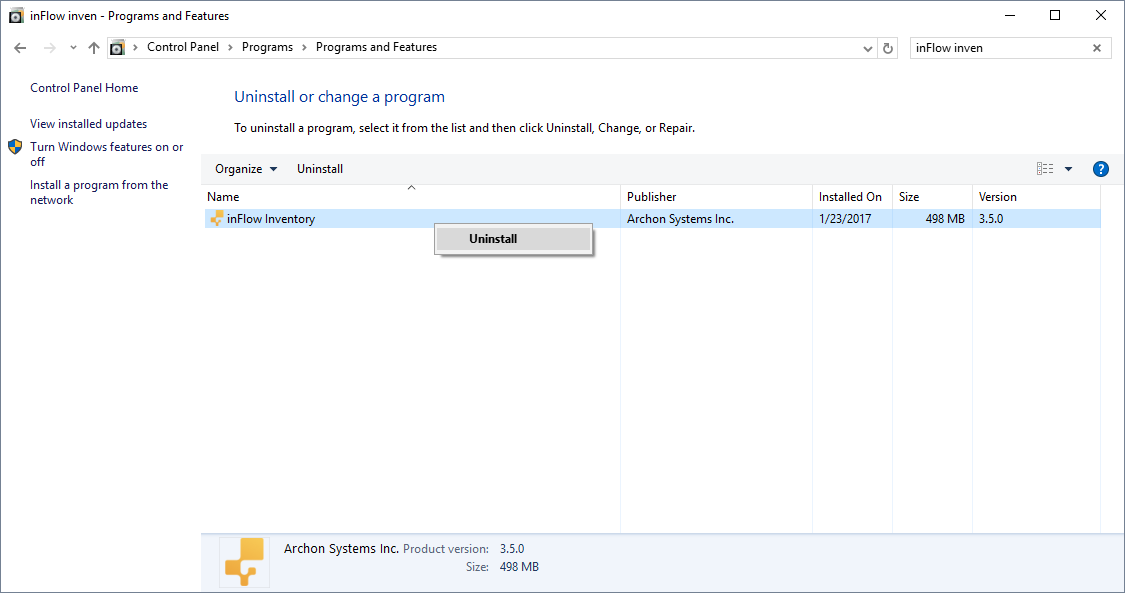This screenshot has height=593, width=1125.
Task: Open Install a program from the network
Action: 99,192
